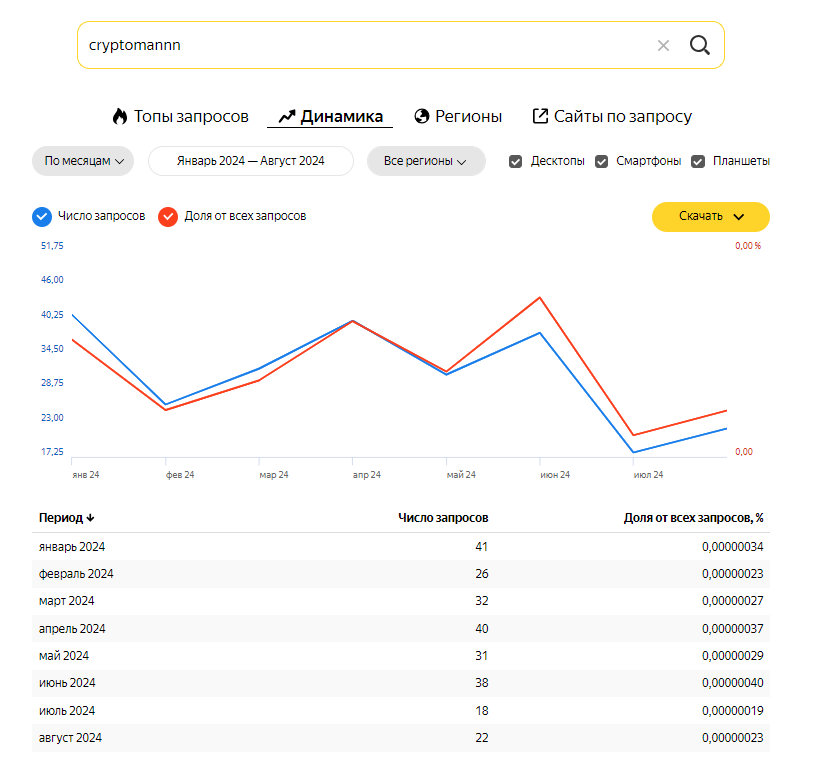Uncheck the Планшеты checkbox
The width and height of the screenshot is (822, 770).
pyautogui.click(x=699, y=161)
